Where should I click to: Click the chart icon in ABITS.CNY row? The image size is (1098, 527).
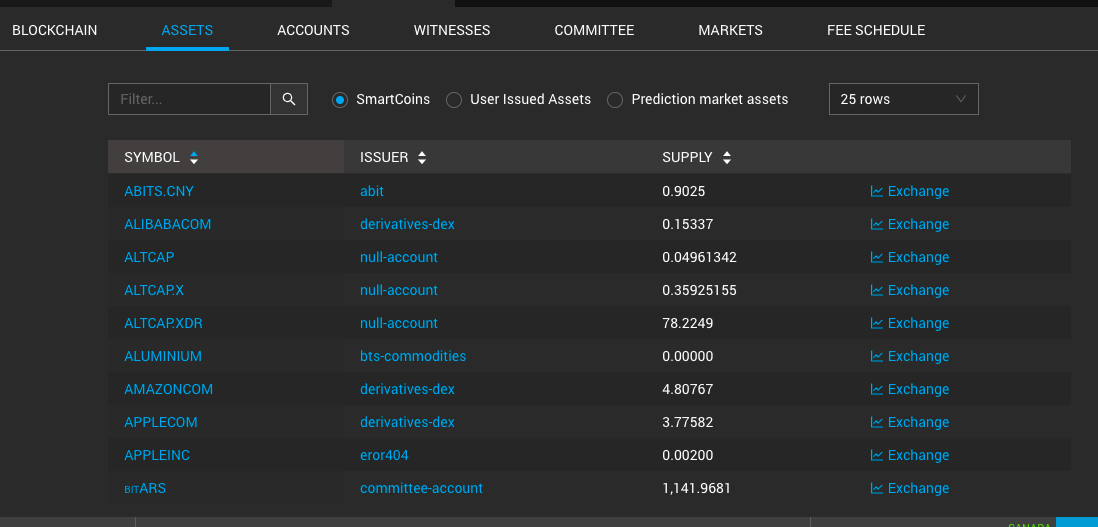[x=876, y=191]
